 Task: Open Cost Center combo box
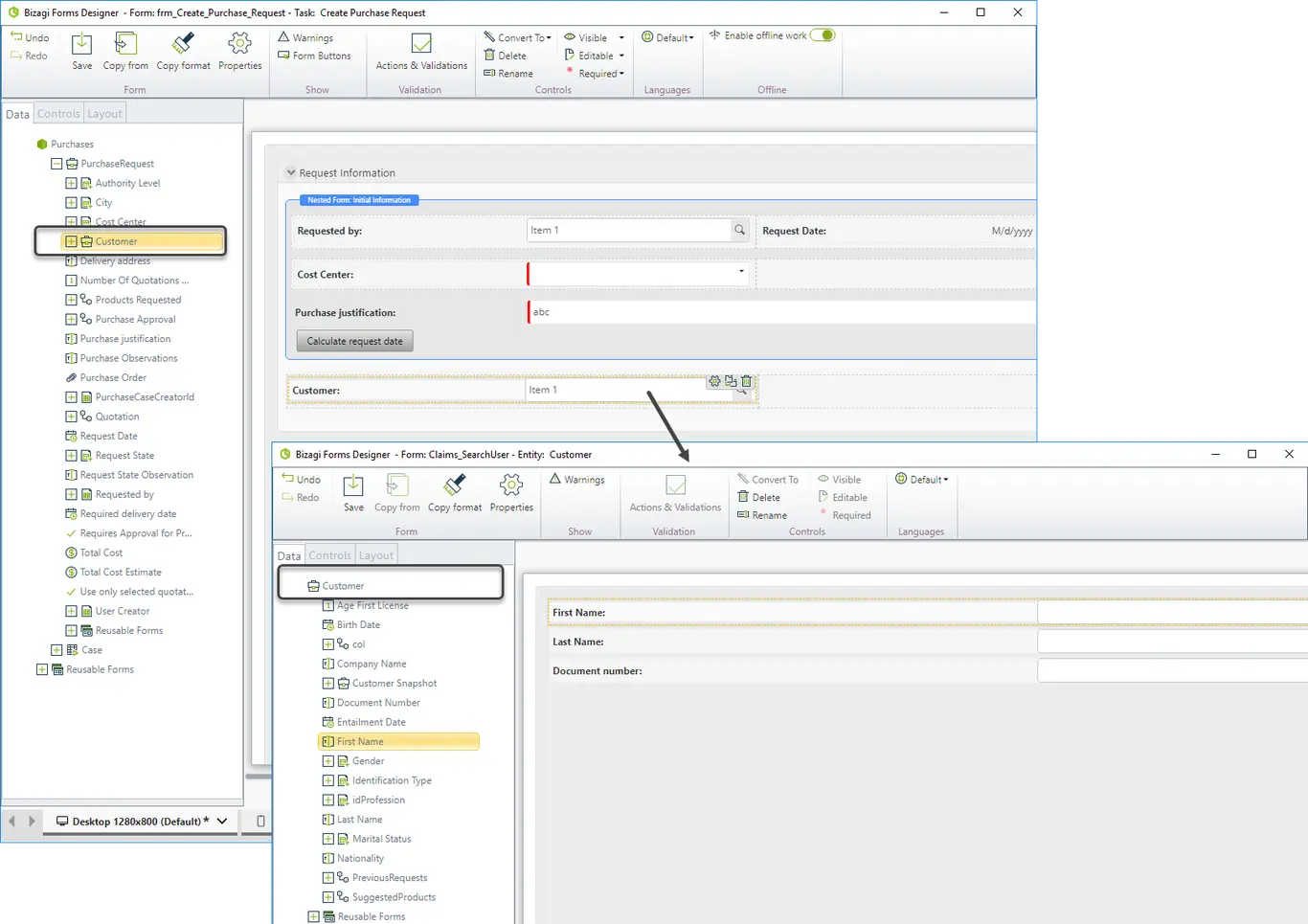[638, 274]
